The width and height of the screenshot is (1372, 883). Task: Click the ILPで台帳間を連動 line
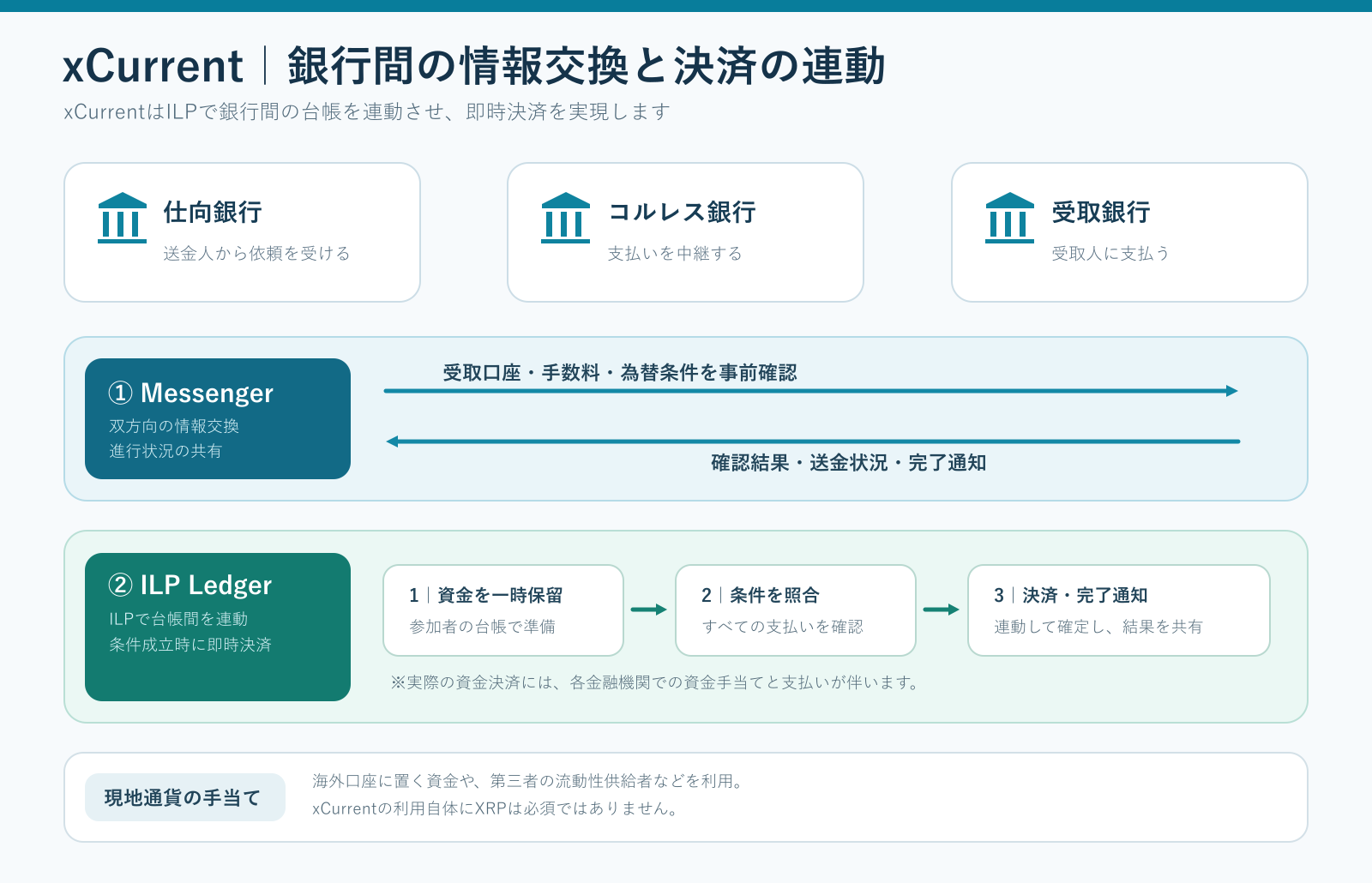click(178, 619)
